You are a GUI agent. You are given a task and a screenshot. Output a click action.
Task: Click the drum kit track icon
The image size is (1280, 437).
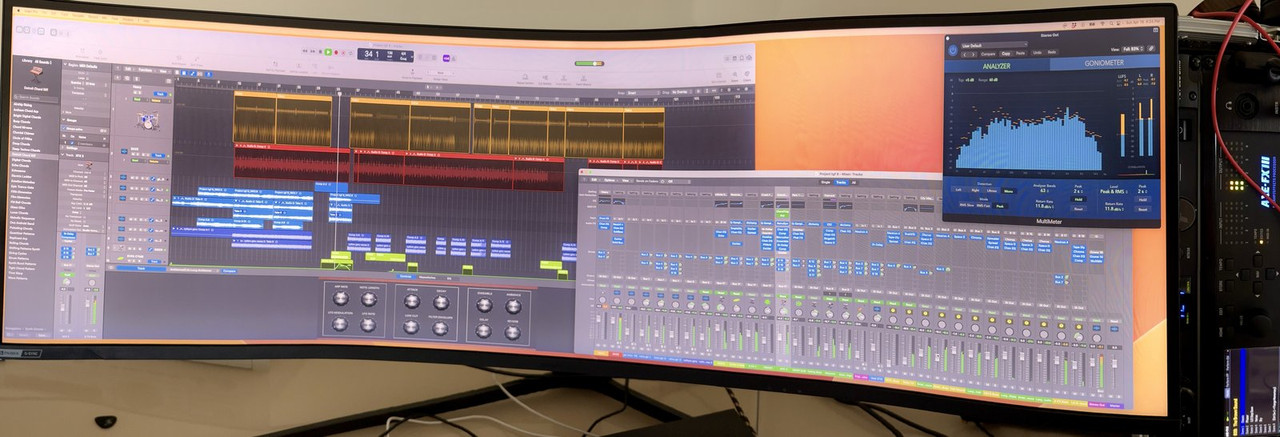point(150,120)
